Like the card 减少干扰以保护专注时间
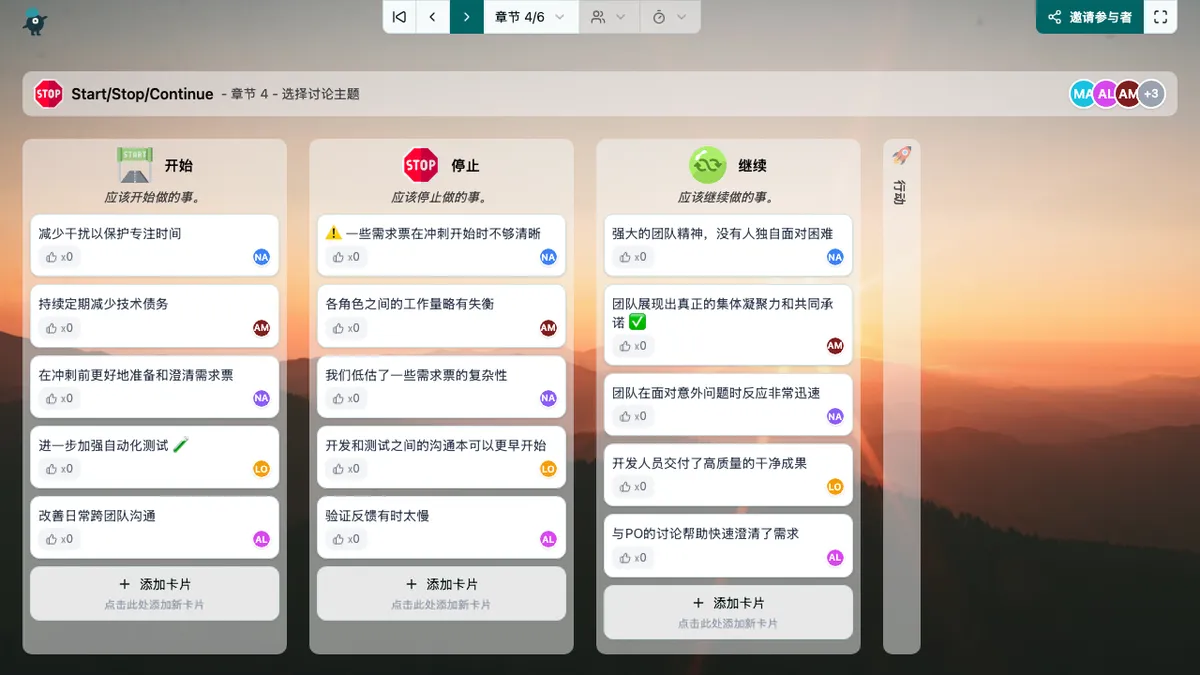This screenshot has height=675, width=1200. 59,257
